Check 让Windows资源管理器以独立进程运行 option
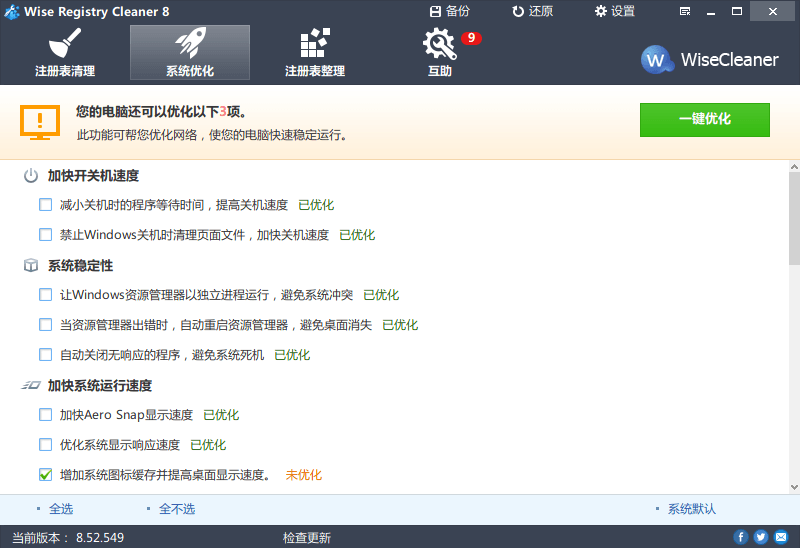This screenshot has height=548, width=800. tap(45, 294)
